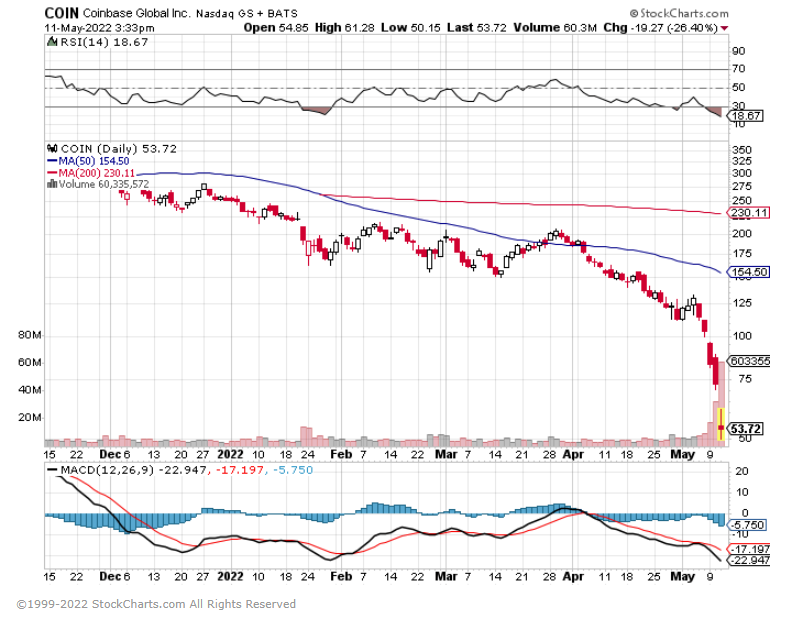Click the COIN (Daily) 53.72 legend label

coord(118,149)
